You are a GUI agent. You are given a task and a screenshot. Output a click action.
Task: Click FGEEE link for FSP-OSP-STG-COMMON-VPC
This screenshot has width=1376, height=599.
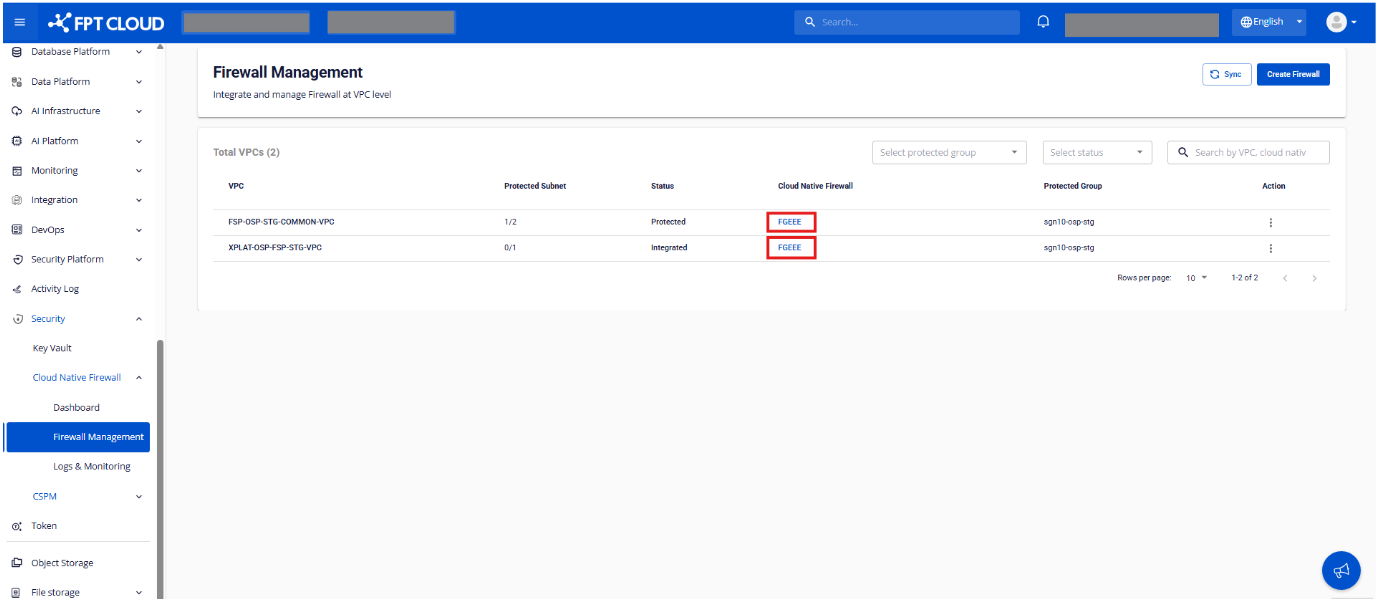click(x=790, y=222)
